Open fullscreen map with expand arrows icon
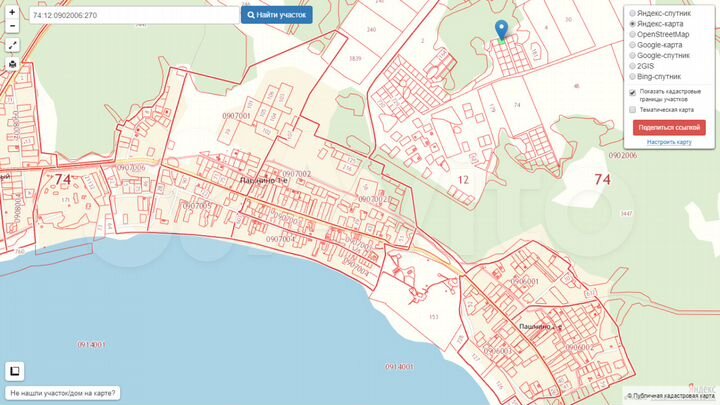720x405 pixels. (x=12, y=45)
